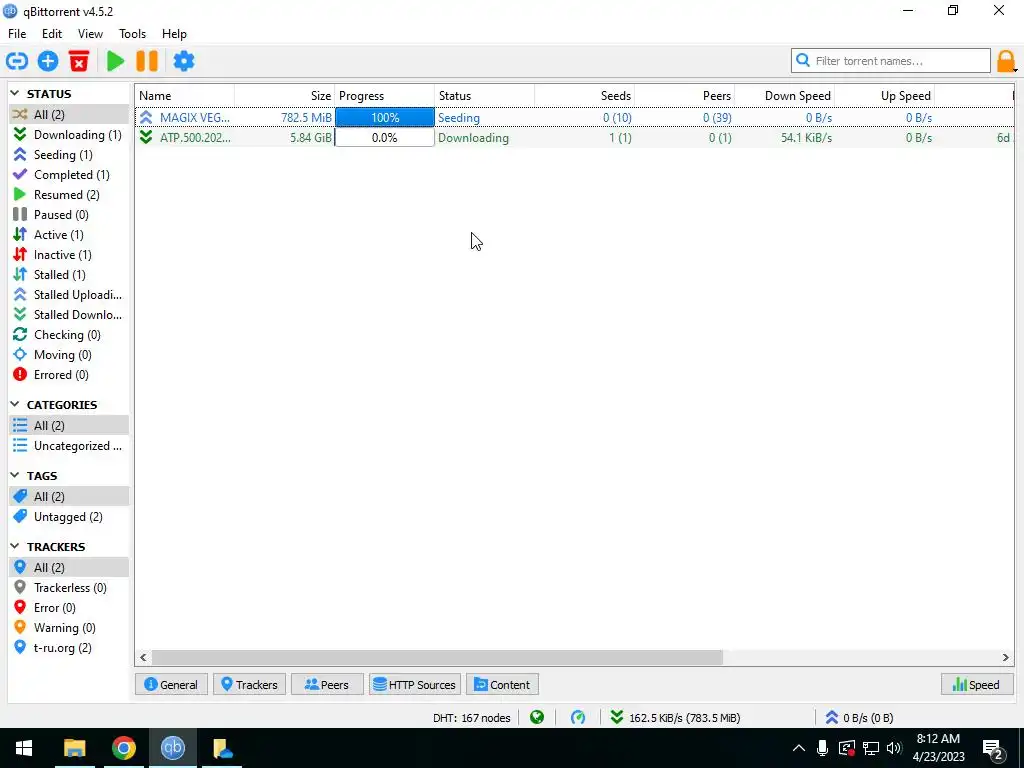This screenshot has width=1024, height=768.
Task: Open the Help menu
Action: (x=174, y=34)
